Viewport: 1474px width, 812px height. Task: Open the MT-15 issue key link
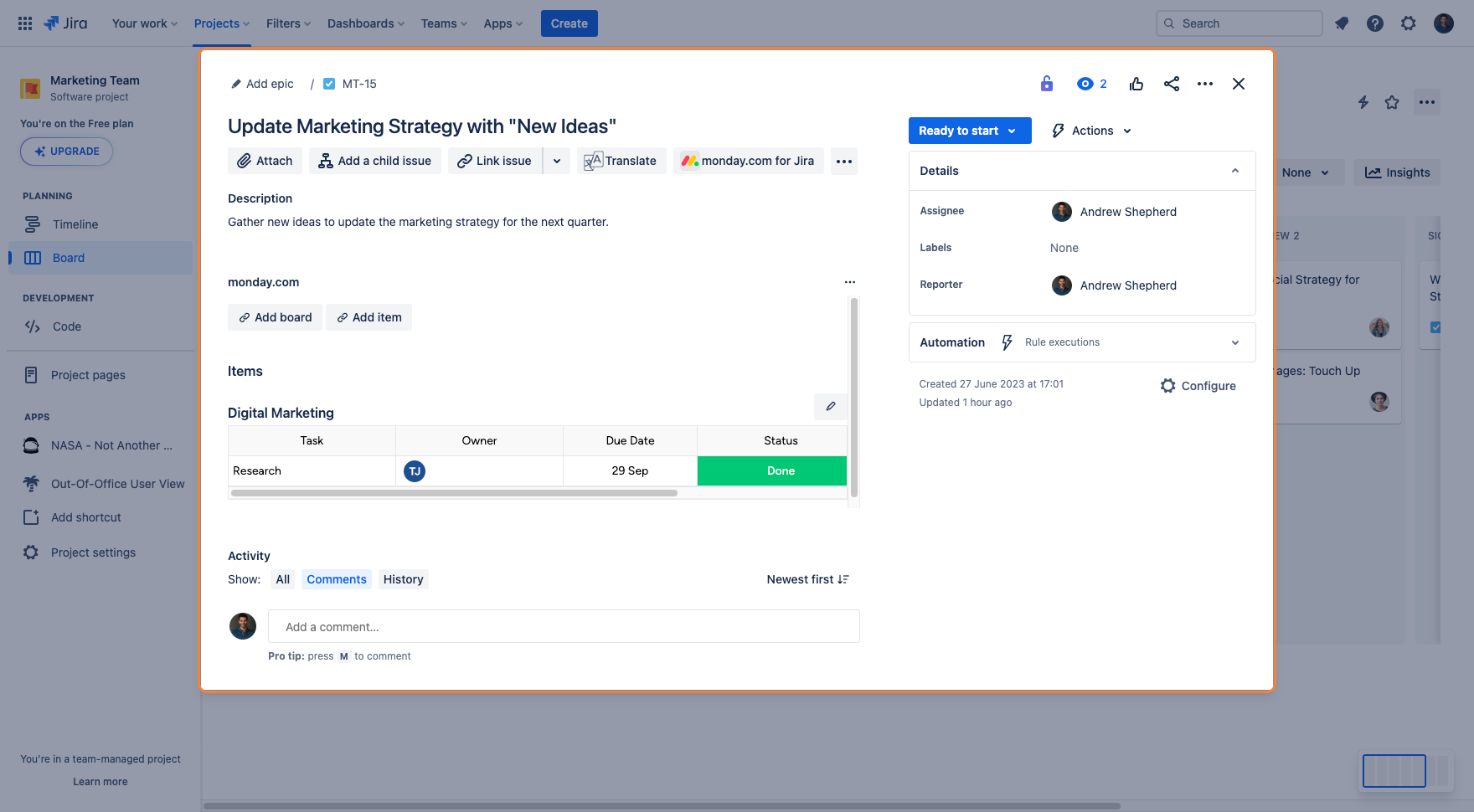tap(359, 84)
